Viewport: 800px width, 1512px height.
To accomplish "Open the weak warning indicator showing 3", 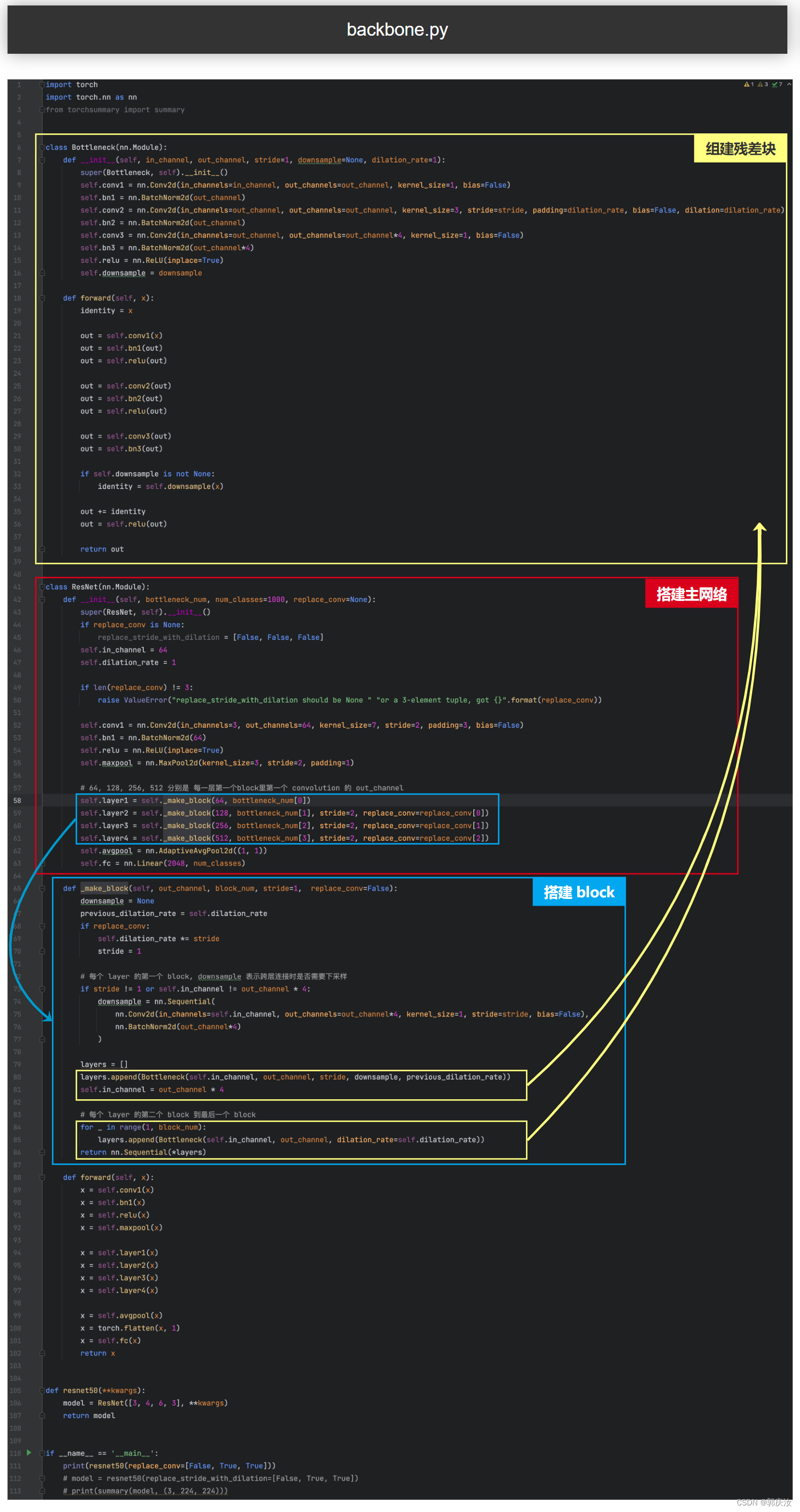I will coord(763,85).
